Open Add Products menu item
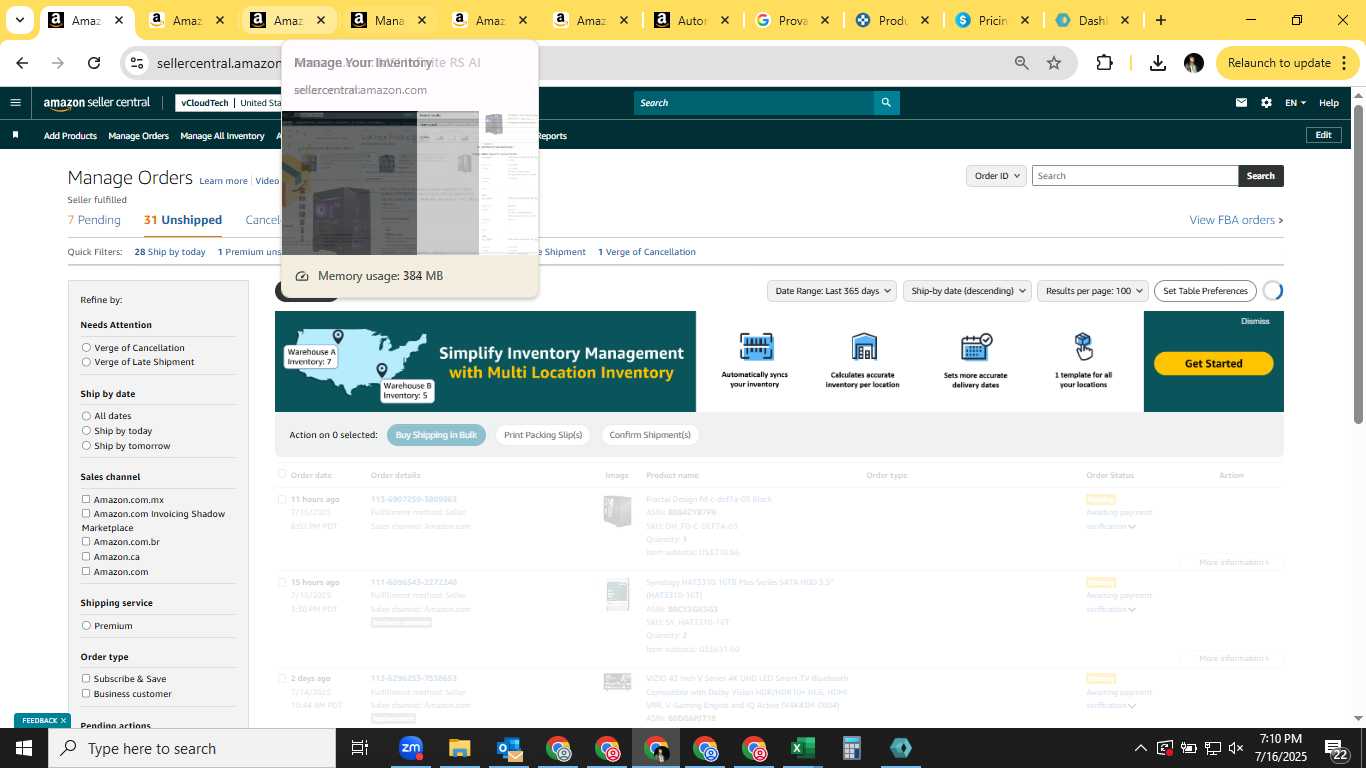 coord(70,136)
